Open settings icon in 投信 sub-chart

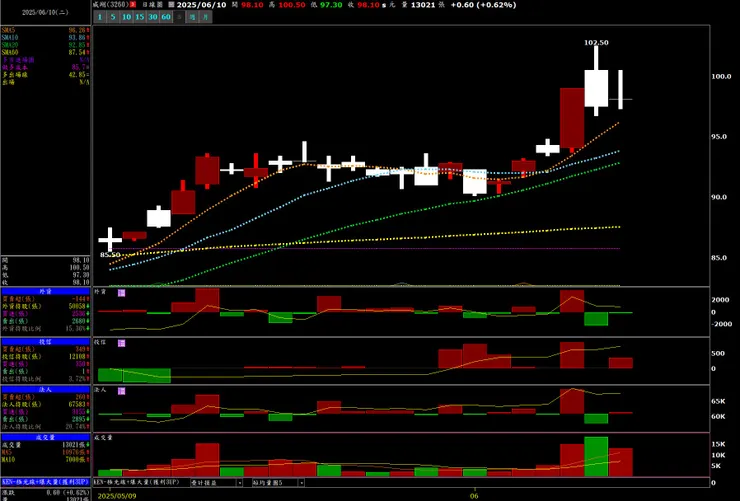[121, 343]
